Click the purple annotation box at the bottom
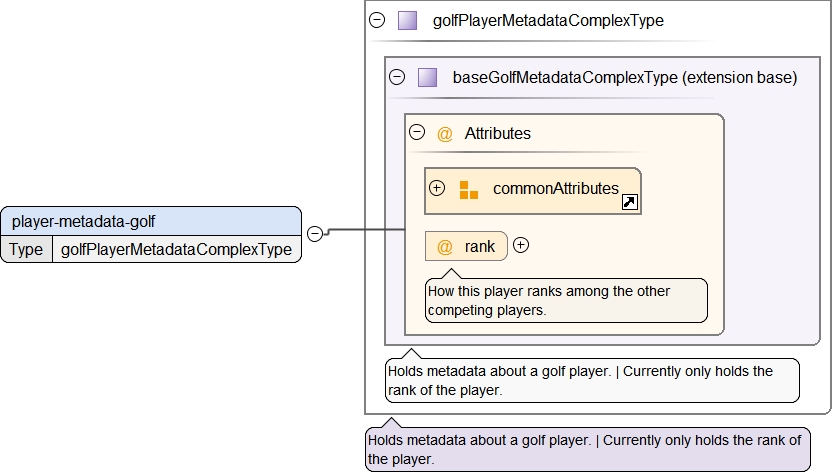 [587, 449]
